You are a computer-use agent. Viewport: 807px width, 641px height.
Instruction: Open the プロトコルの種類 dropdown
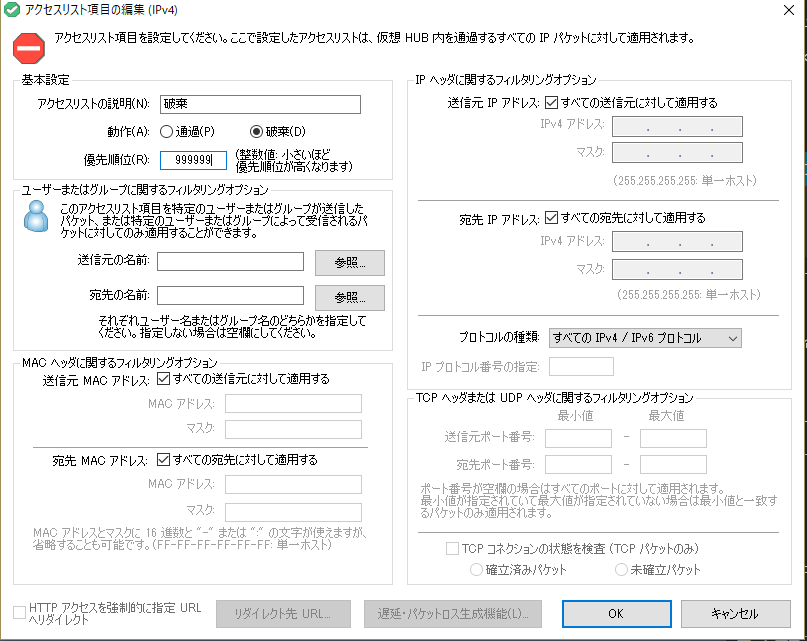point(645,338)
